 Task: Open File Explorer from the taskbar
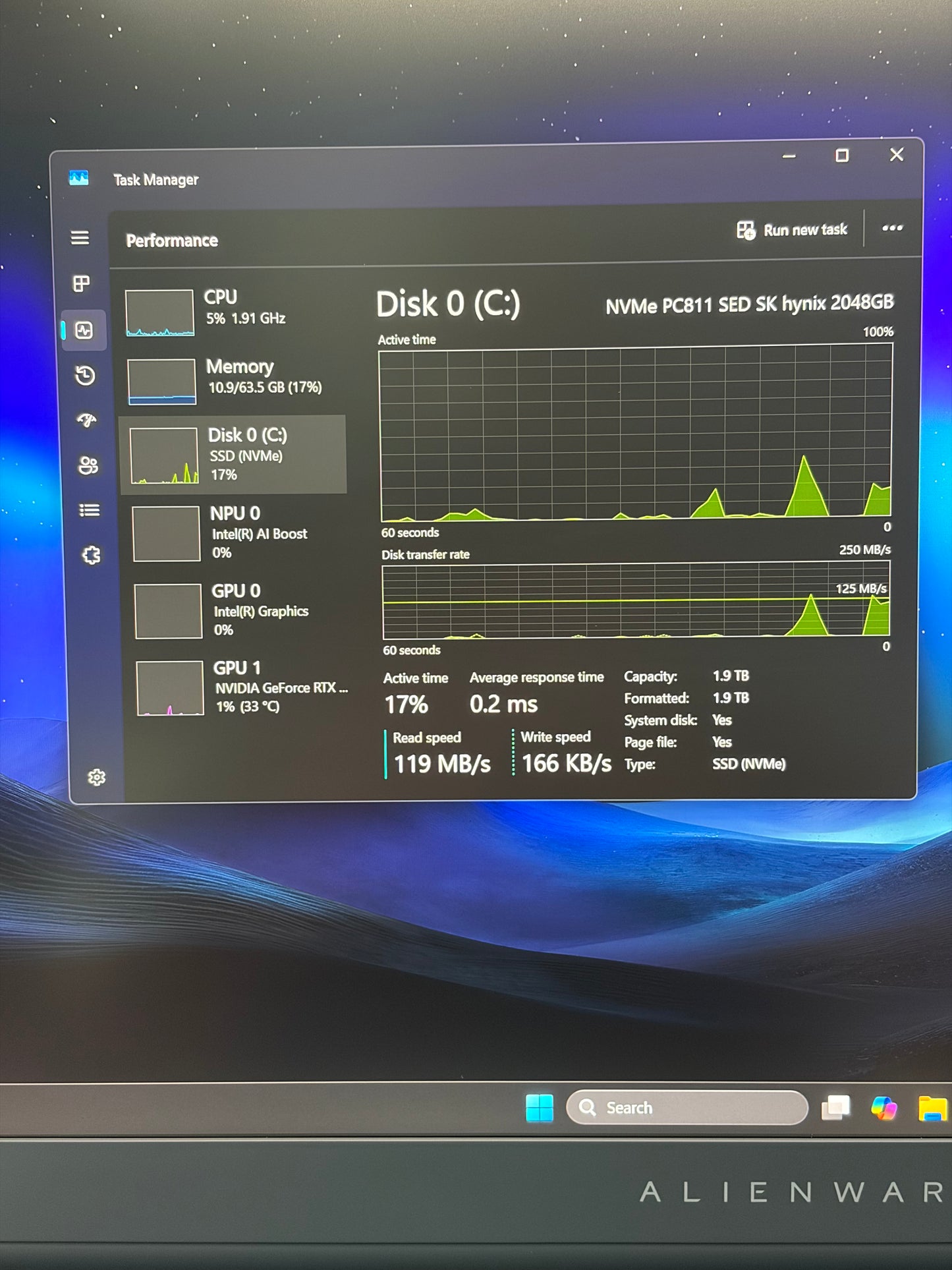pyautogui.click(x=933, y=1109)
